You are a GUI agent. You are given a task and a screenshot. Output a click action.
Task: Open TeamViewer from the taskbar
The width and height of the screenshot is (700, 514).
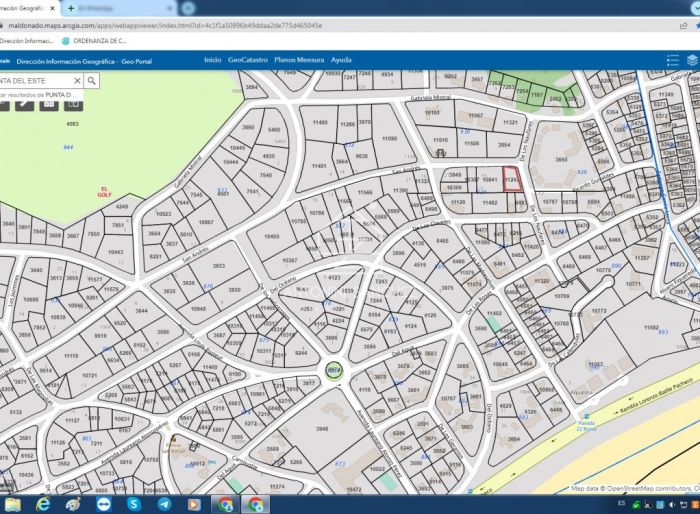click(x=104, y=505)
